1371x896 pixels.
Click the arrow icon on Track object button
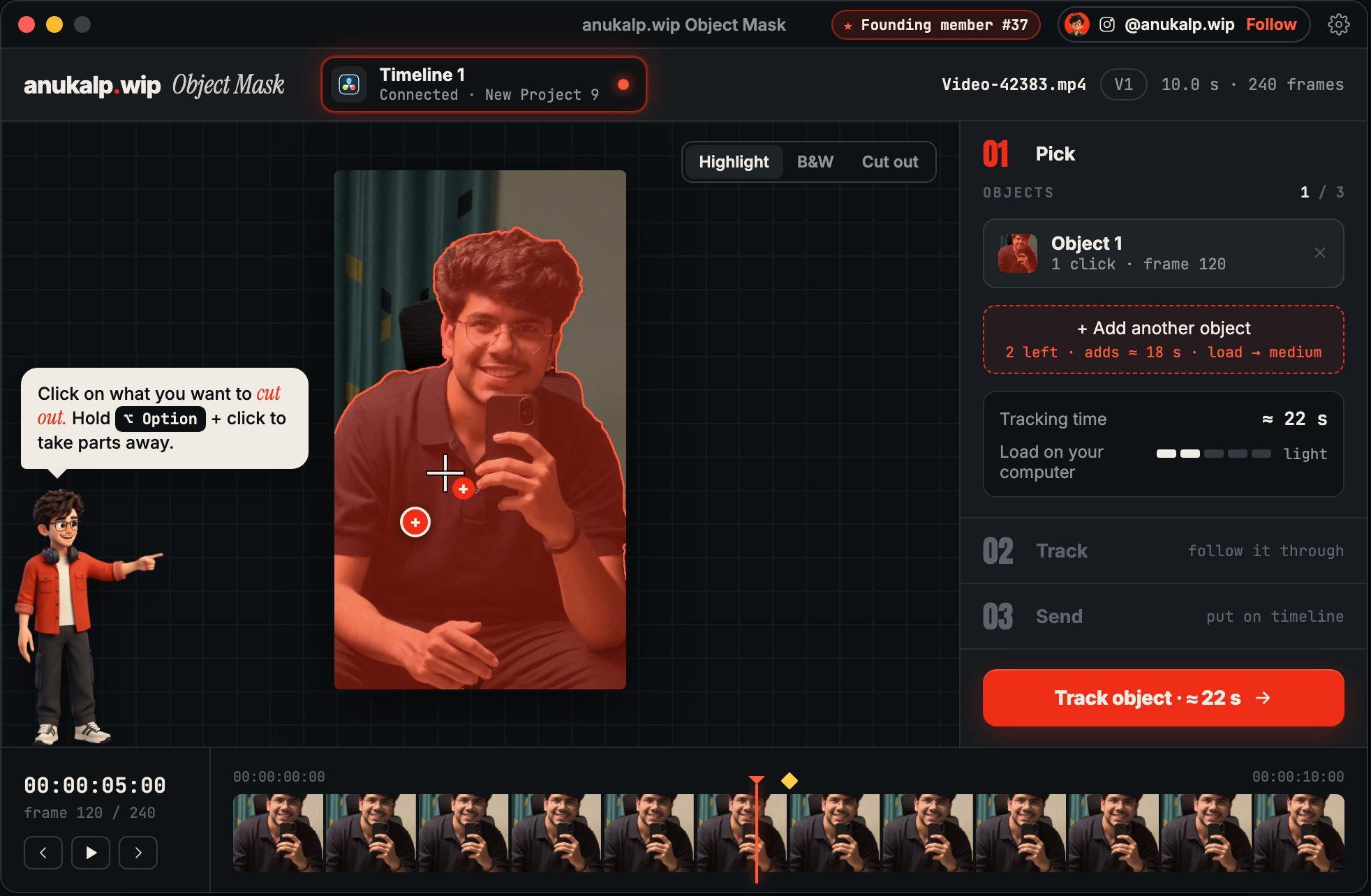click(1263, 698)
